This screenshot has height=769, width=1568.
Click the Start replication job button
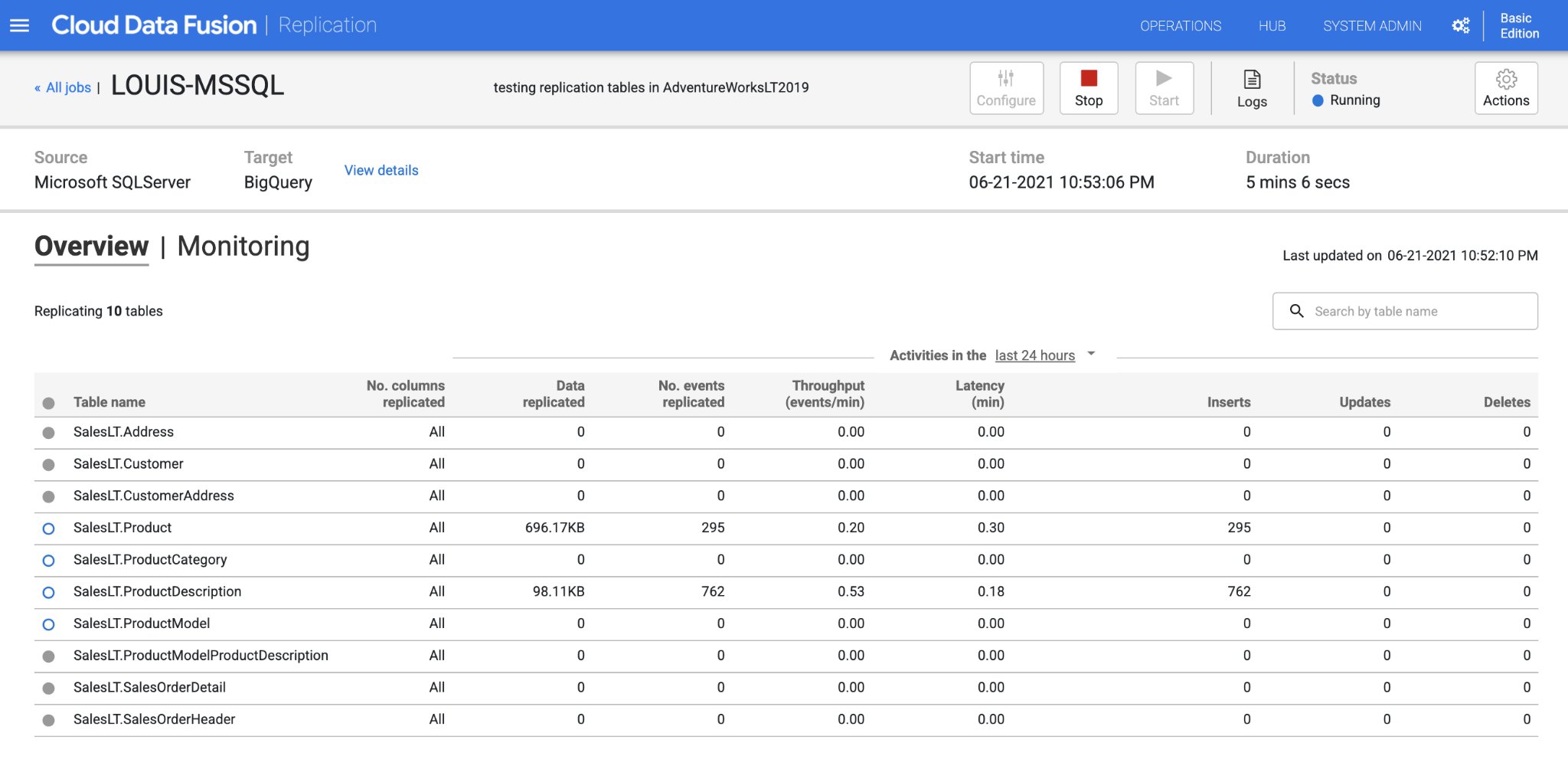pos(1163,88)
